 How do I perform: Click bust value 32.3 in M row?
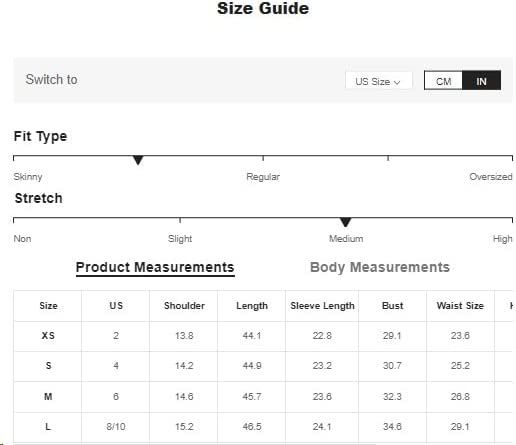tap(392, 396)
